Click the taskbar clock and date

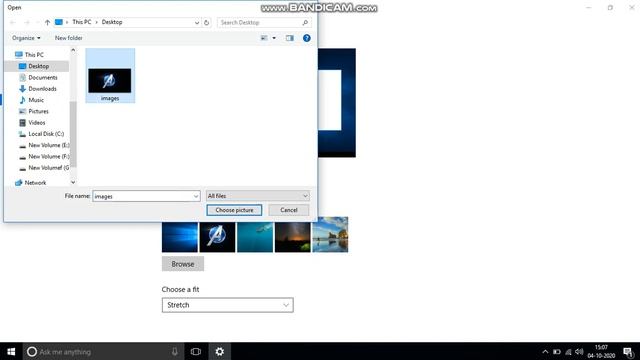pos(601,351)
